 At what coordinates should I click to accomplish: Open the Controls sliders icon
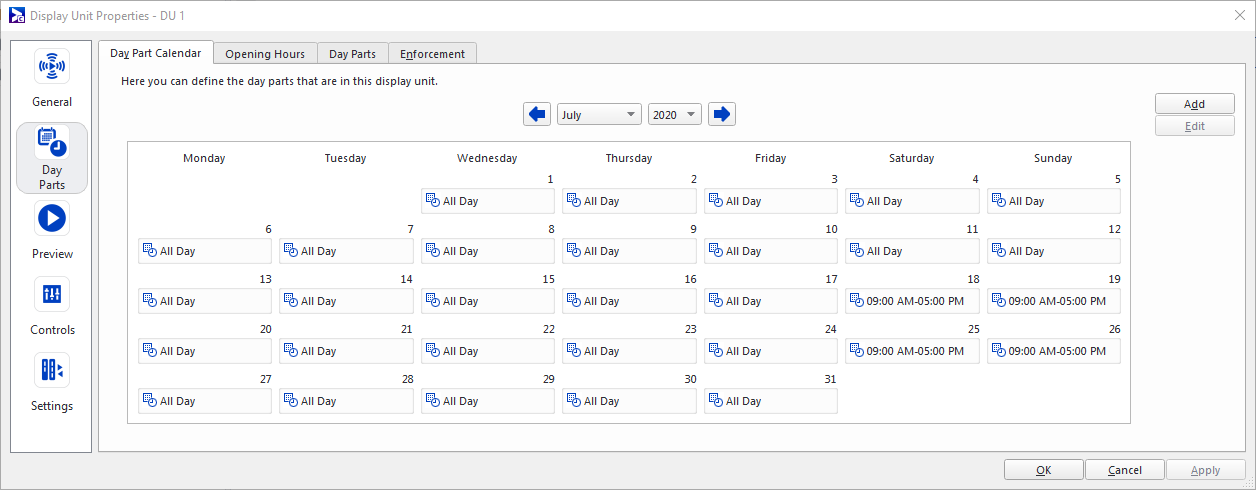[x=52, y=295]
